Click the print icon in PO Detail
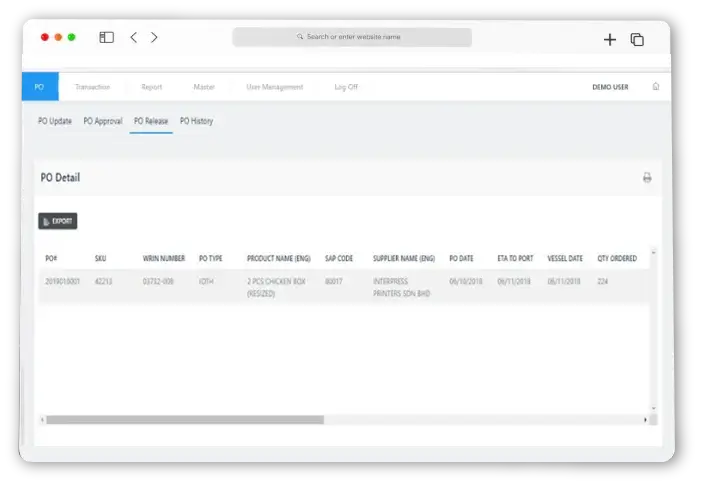This screenshot has height=485, width=701. click(x=647, y=178)
